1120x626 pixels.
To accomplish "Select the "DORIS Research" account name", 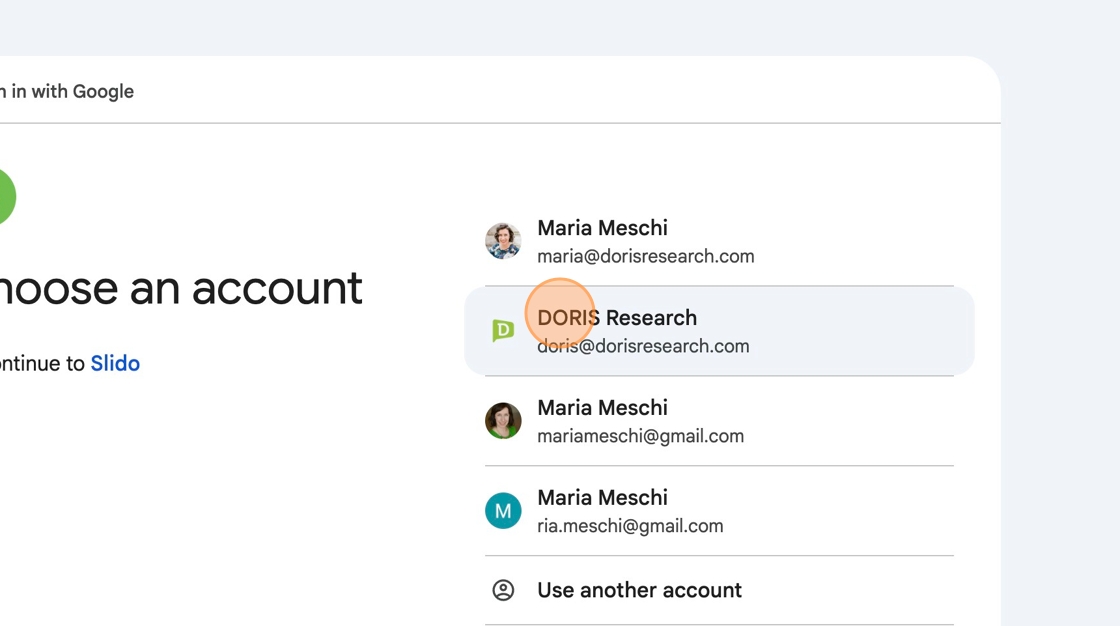I will coord(617,318).
